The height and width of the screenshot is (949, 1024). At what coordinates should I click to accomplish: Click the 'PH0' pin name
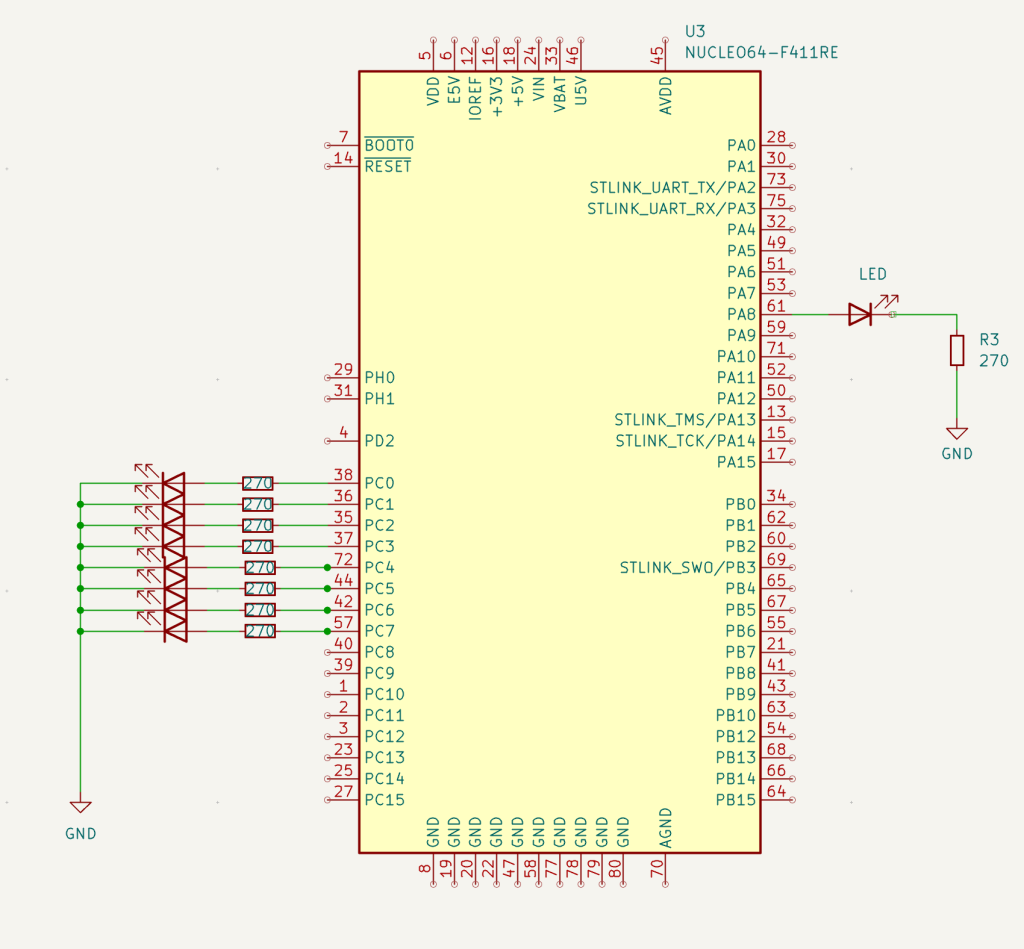pyautogui.click(x=379, y=378)
